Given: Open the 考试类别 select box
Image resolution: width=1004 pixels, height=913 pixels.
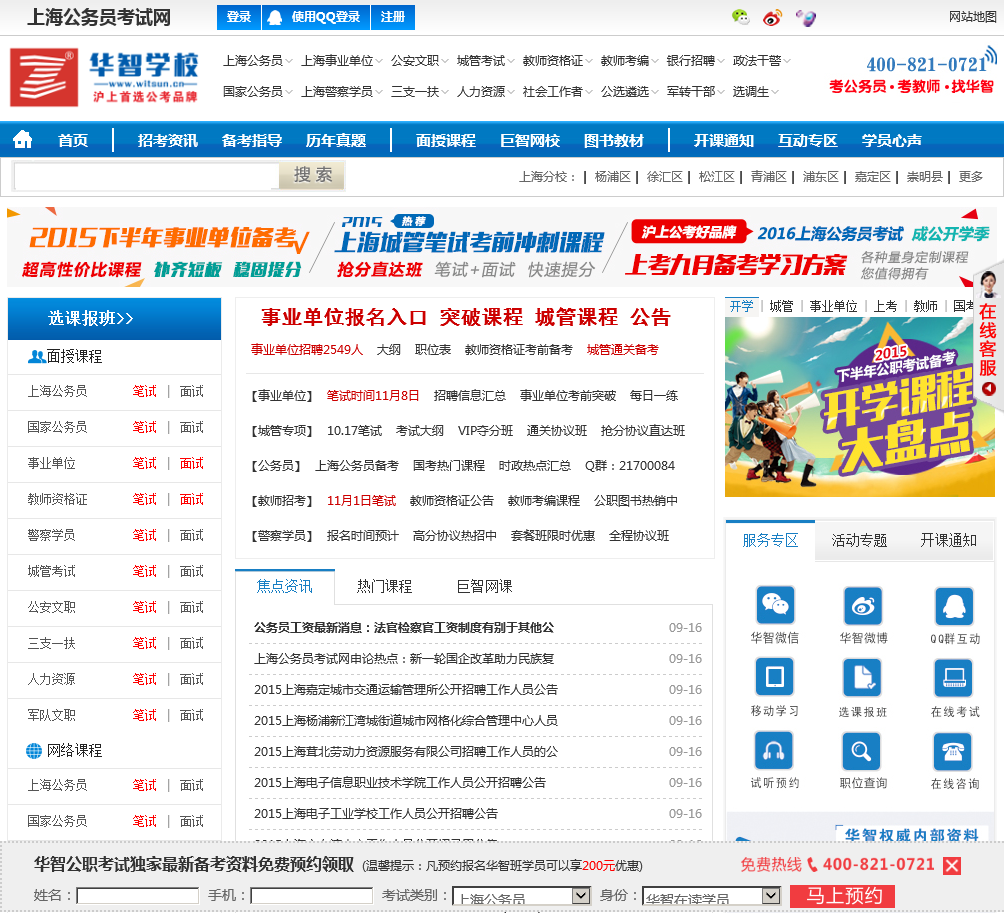Looking at the screenshot, I should 521,896.
